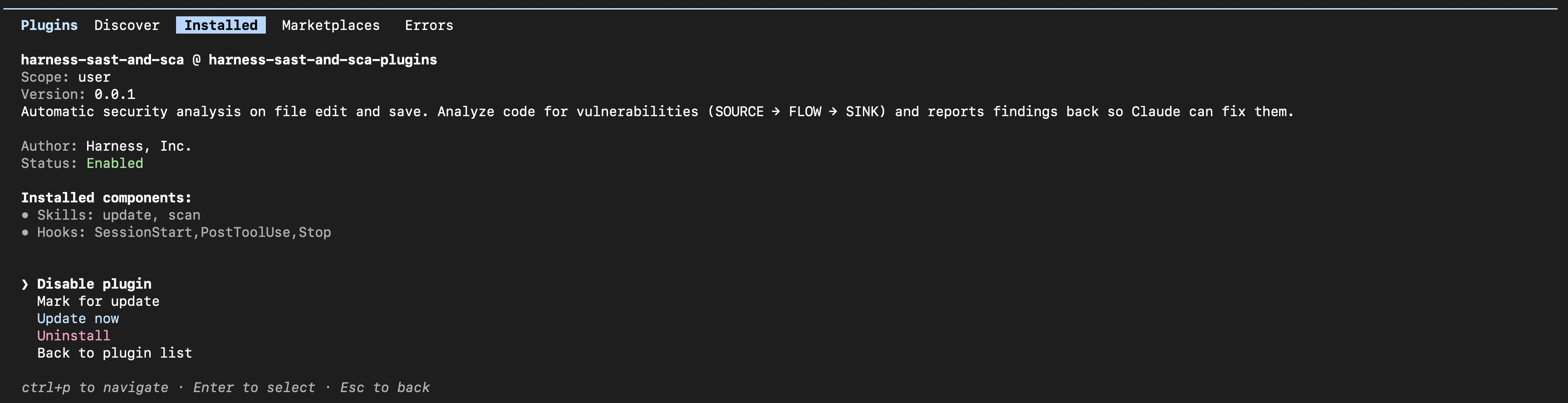Viewport: 1568px width, 403px height.
Task: Click the green Enabled status
Action: [114, 164]
